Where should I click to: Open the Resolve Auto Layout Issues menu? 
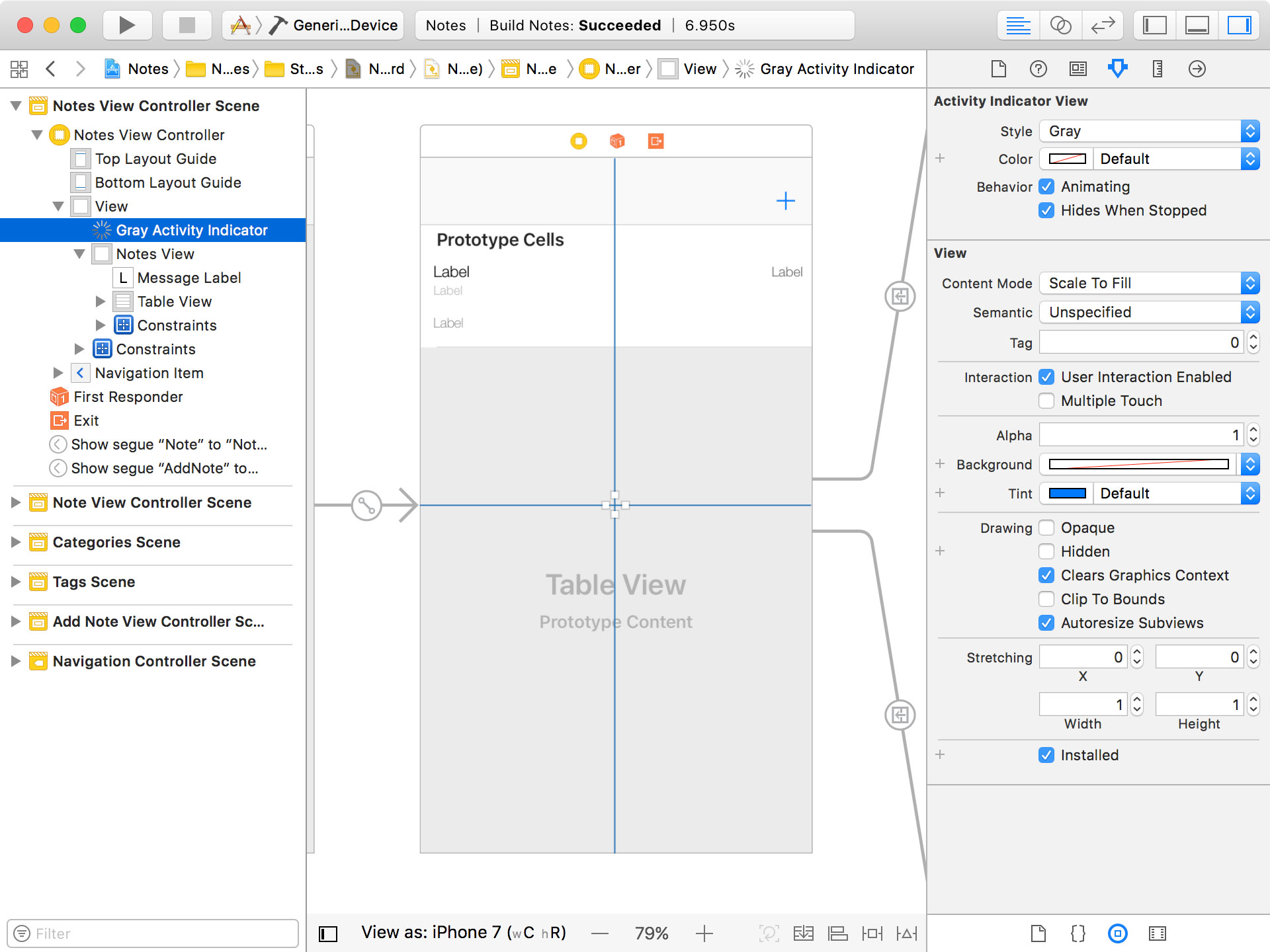tap(907, 933)
